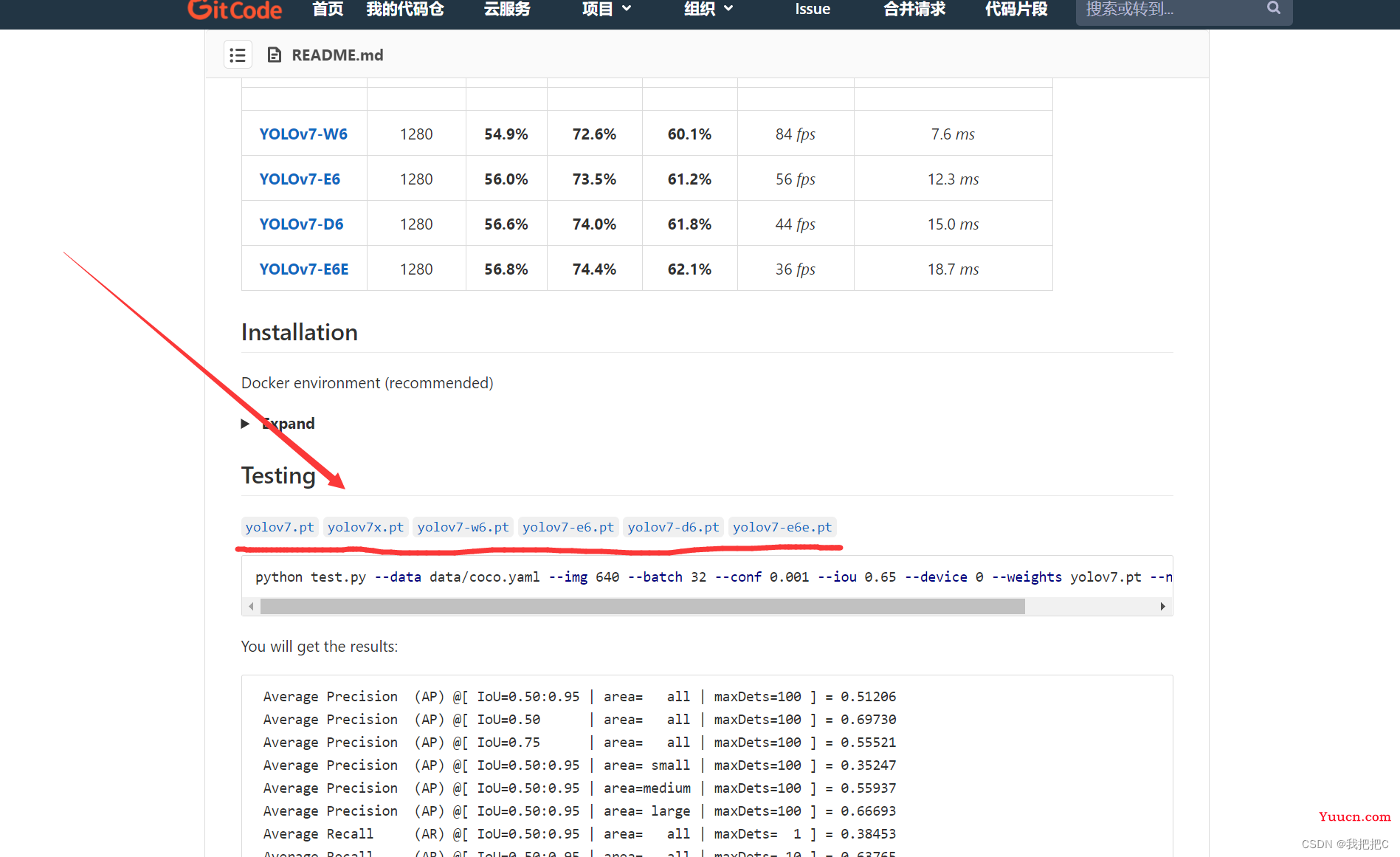
Task: Expand the 组织 dropdown menu
Action: [708, 9]
